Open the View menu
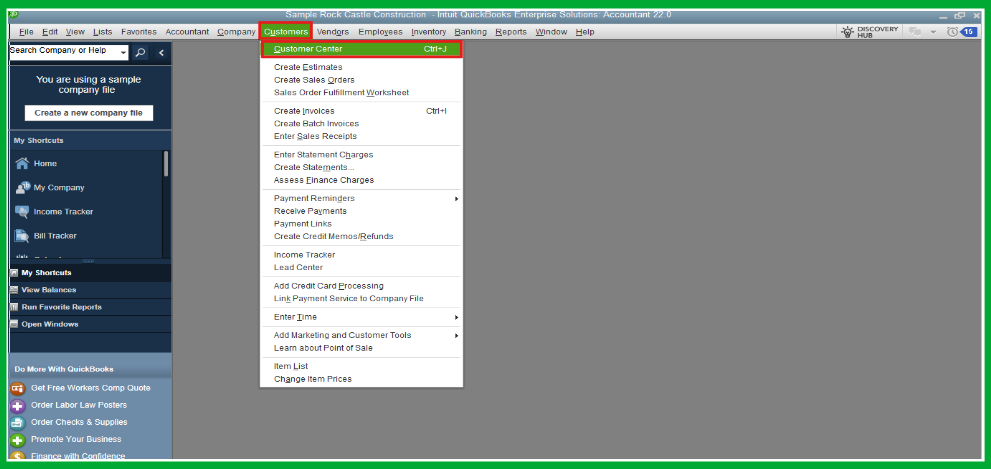Screen dimensions: 991x469 pos(75,32)
